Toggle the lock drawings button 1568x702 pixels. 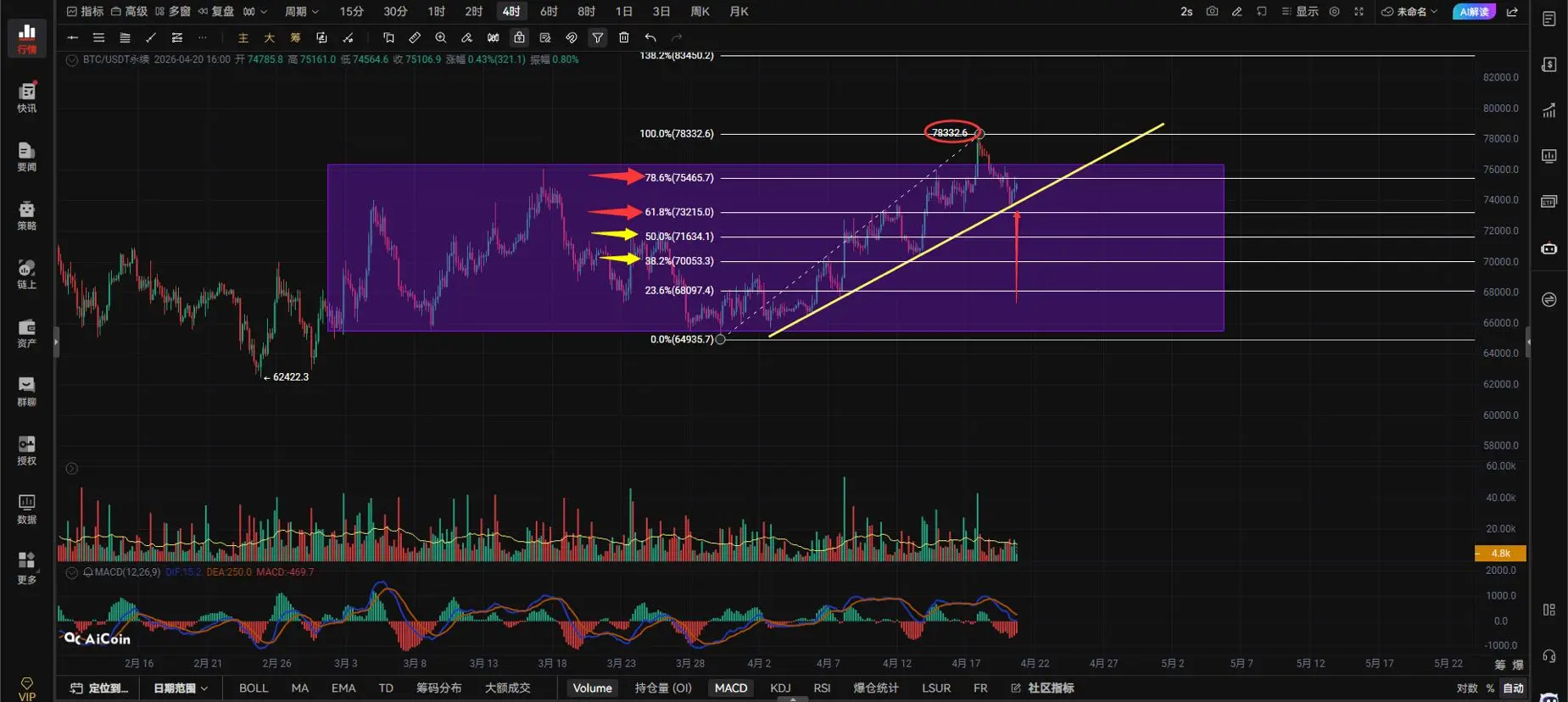click(519, 37)
